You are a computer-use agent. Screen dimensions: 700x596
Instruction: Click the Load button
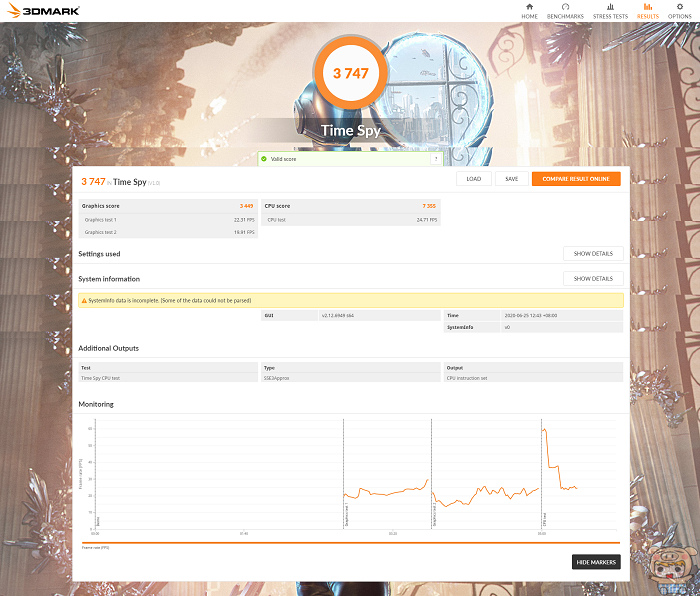coord(474,179)
